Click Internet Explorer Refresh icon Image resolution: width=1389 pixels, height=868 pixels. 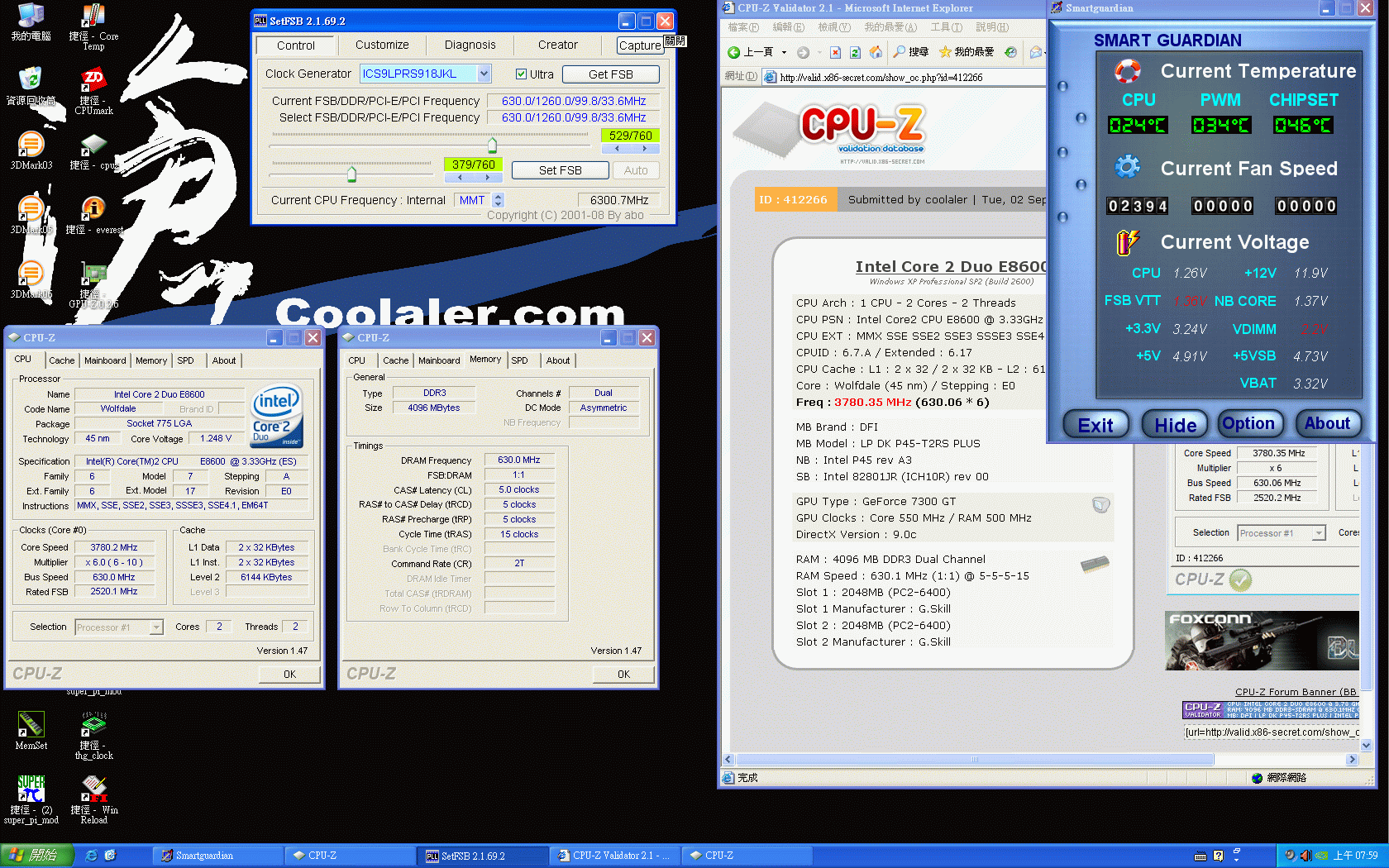(x=855, y=52)
